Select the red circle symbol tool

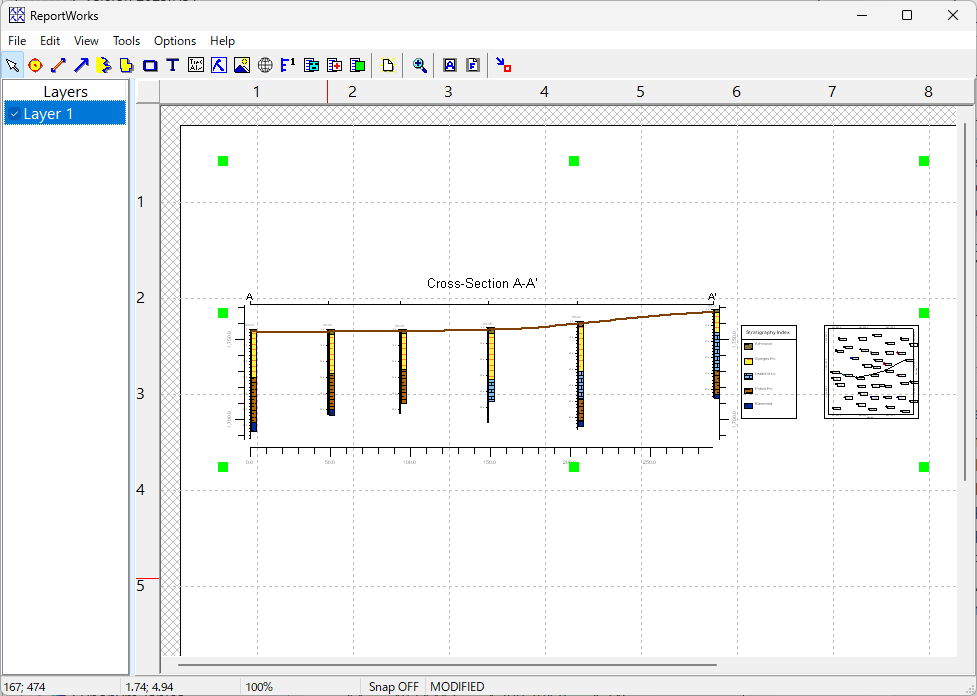[x=35, y=65]
